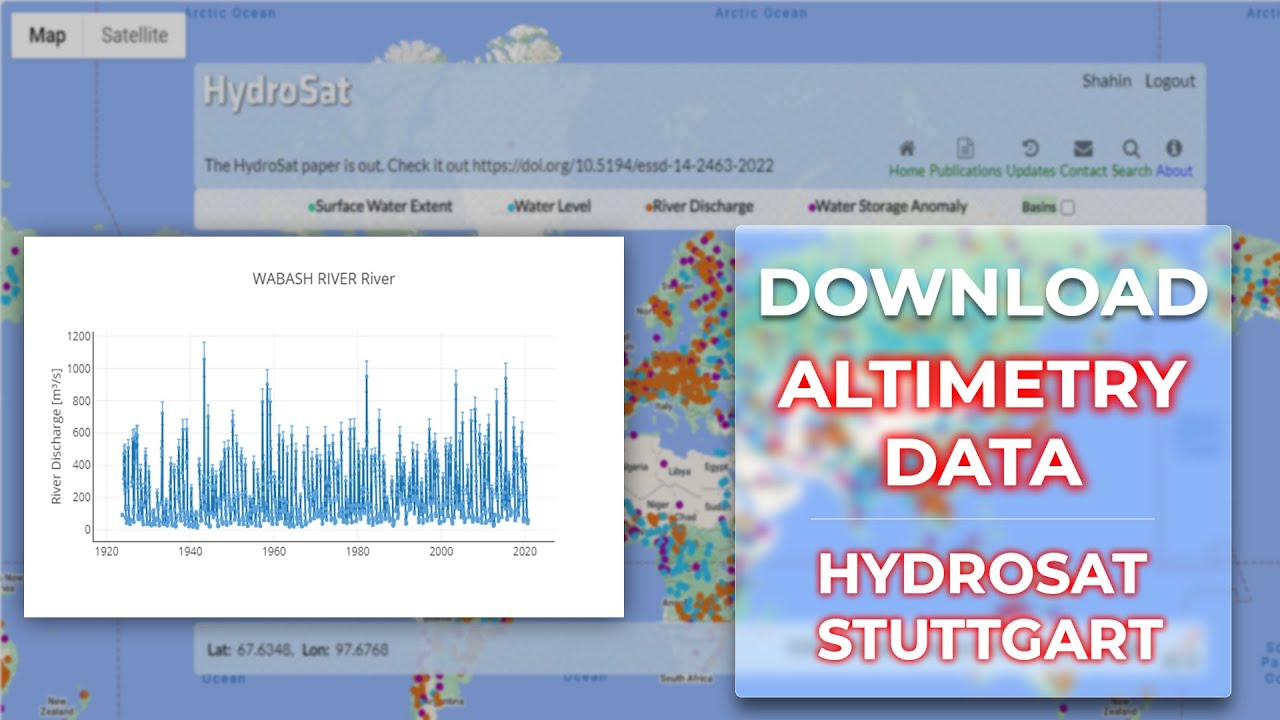The image size is (1280, 720).
Task: Select Water Storage Anomaly layer
Action: [x=888, y=207]
